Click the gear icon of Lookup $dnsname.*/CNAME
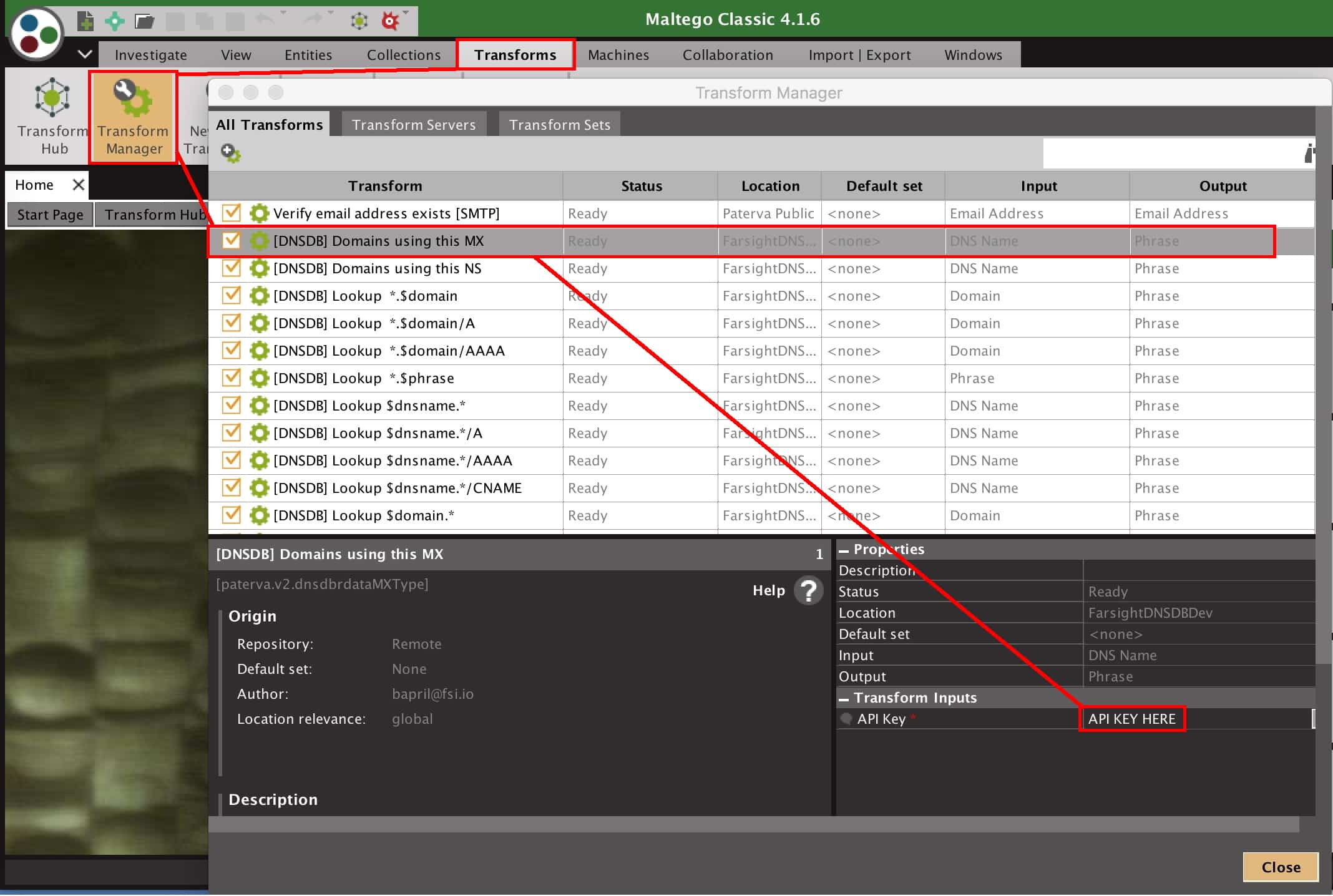1333x896 pixels. (259, 488)
